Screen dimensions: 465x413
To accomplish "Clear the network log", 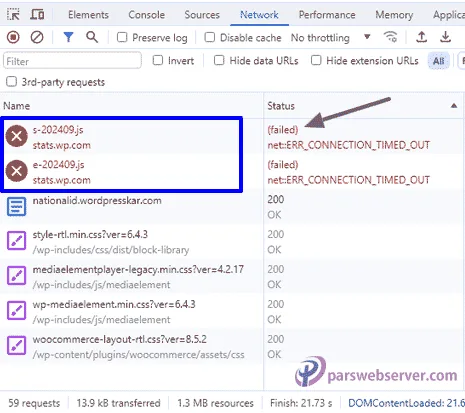I will tap(37, 37).
